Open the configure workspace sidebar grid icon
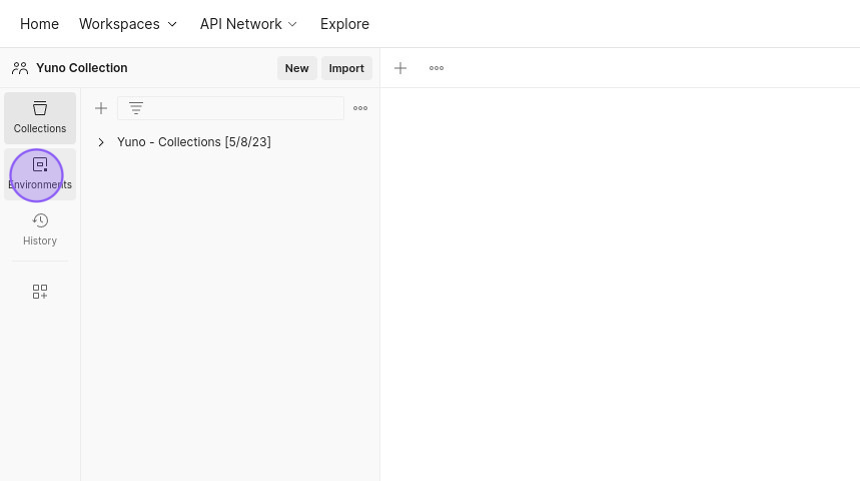 point(39,291)
